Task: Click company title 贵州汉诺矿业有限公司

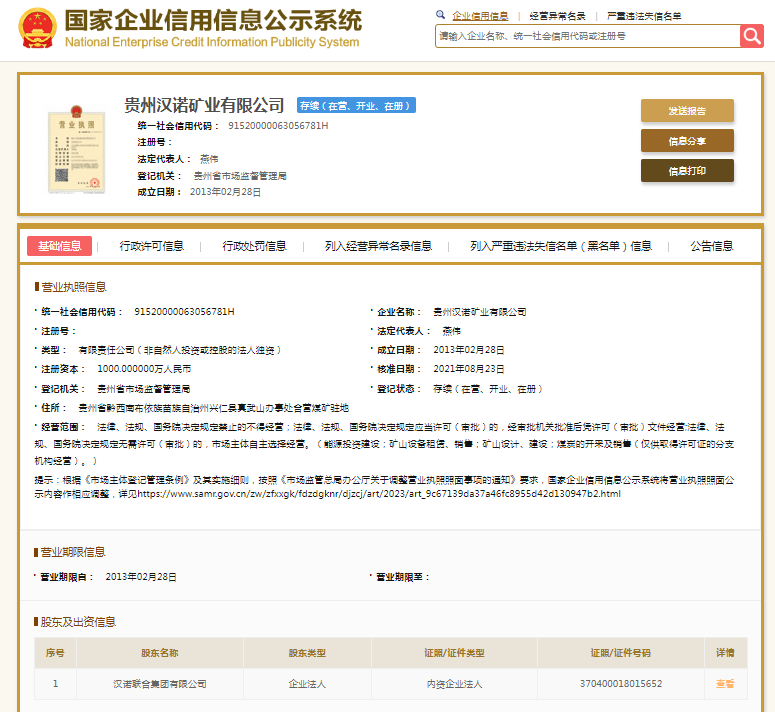Action: point(204,105)
